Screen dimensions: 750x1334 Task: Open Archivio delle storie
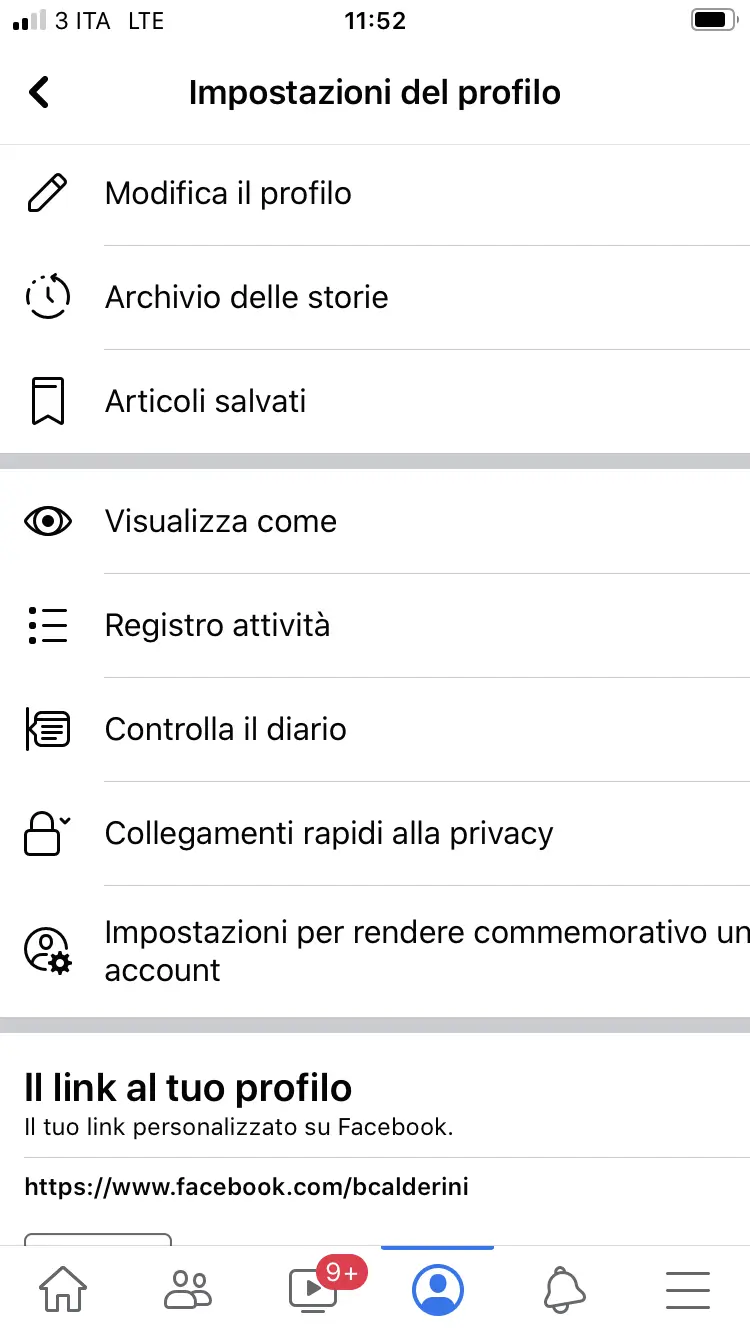click(246, 297)
